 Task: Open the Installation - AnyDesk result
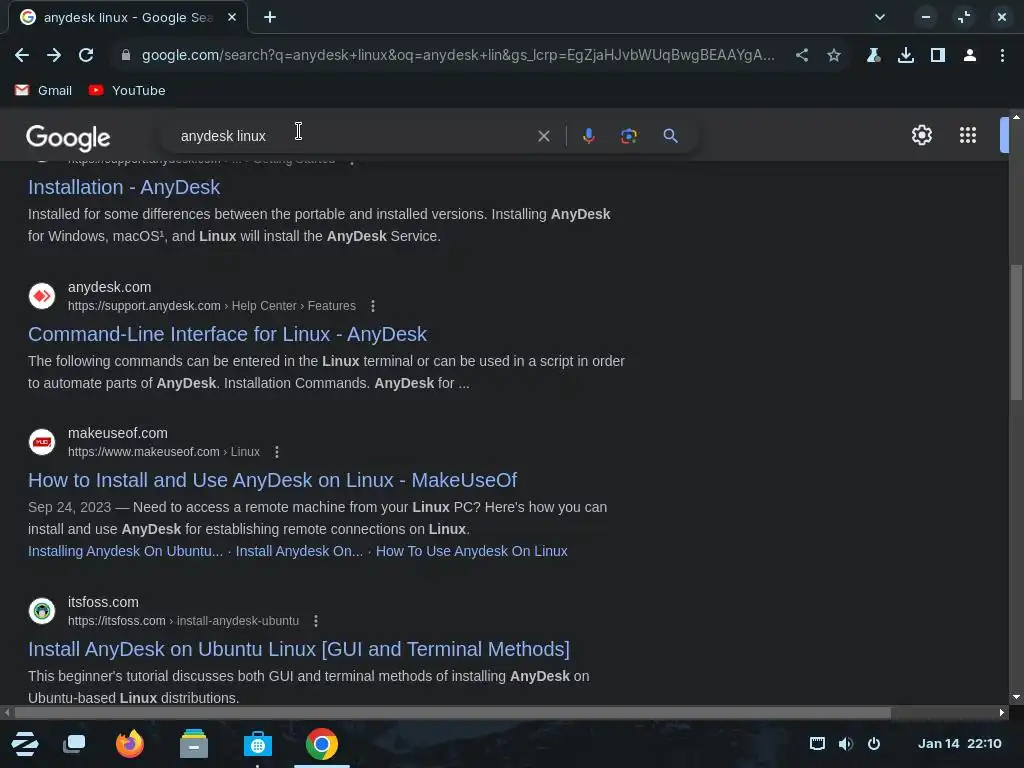(124, 187)
